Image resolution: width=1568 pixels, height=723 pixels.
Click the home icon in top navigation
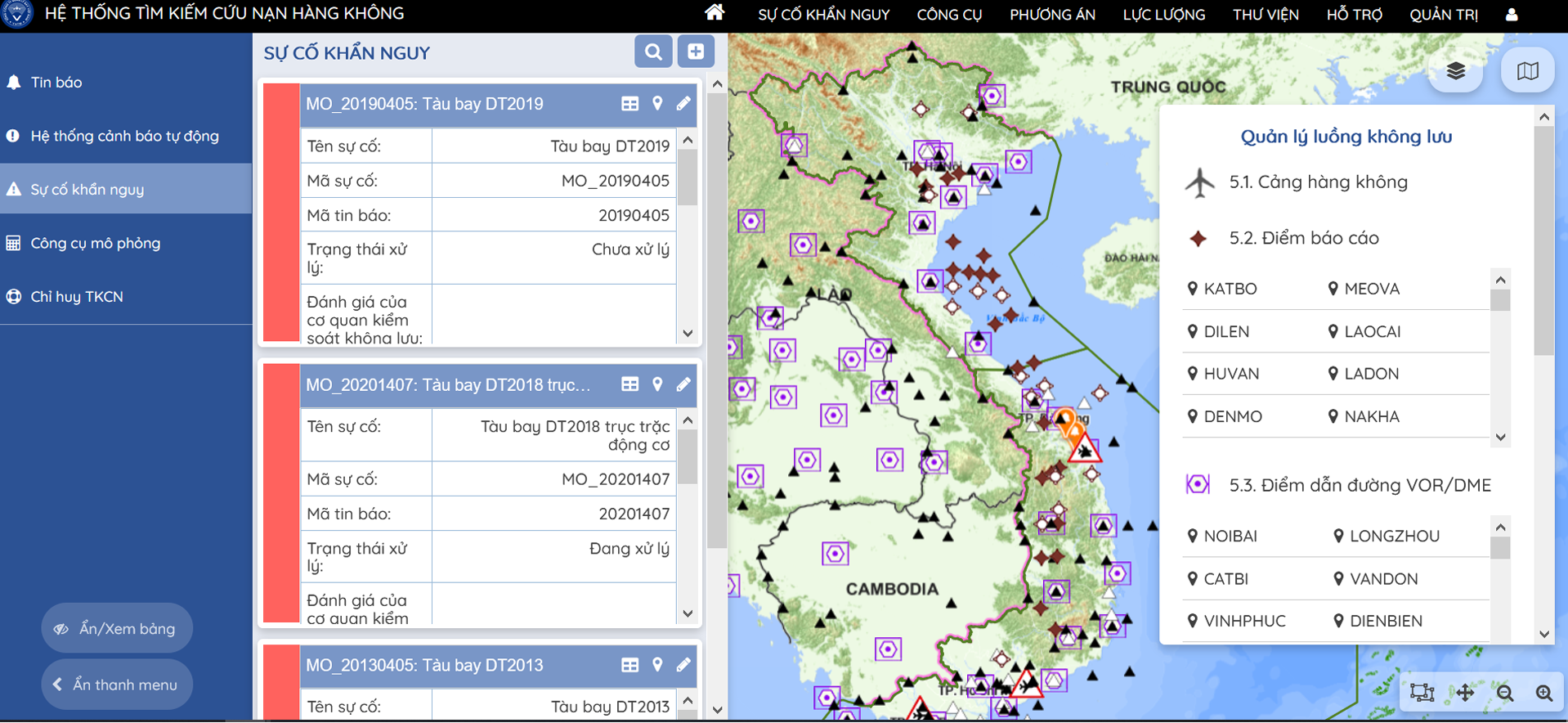point(715,13)
